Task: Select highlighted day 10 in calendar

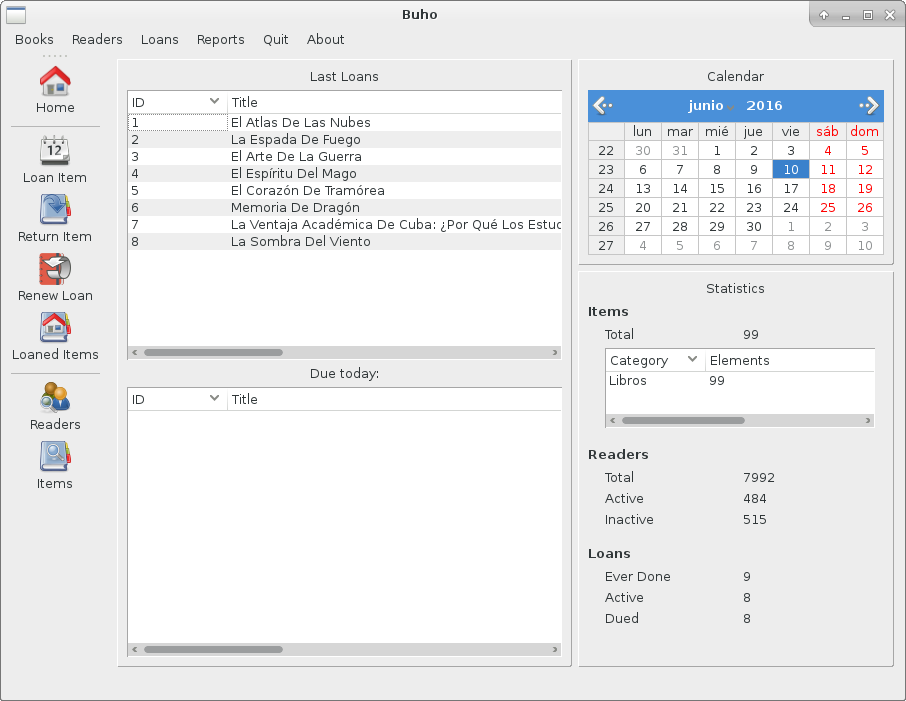Action: click(791, 169)
